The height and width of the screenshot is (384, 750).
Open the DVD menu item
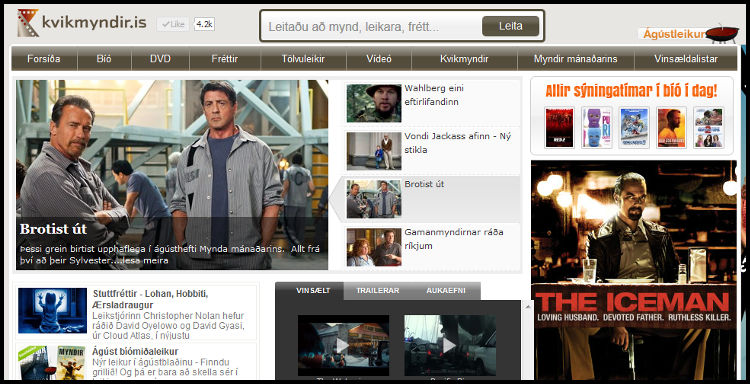(x=160, y=59)
